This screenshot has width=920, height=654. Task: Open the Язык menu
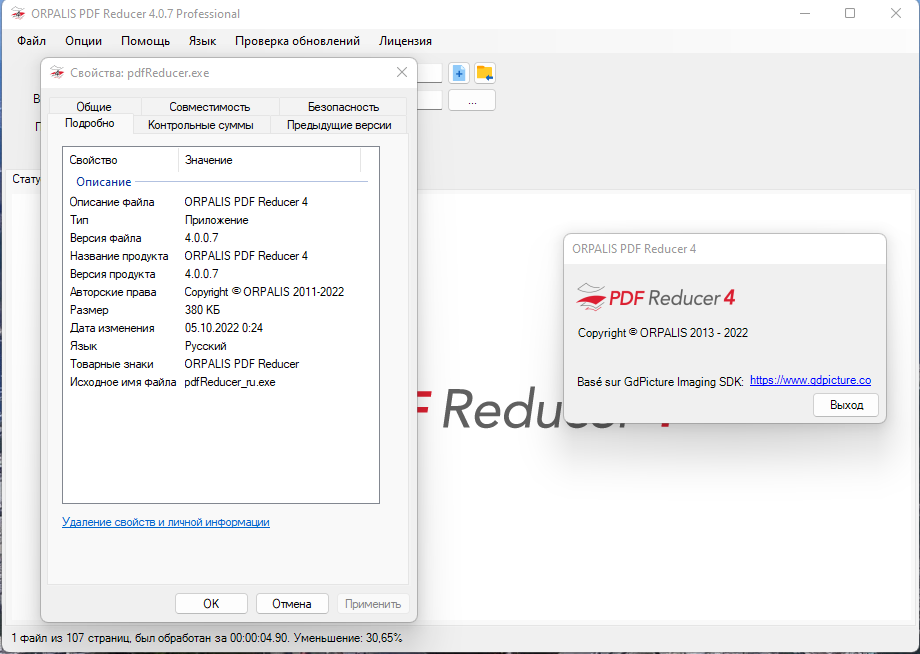[202, 41]
